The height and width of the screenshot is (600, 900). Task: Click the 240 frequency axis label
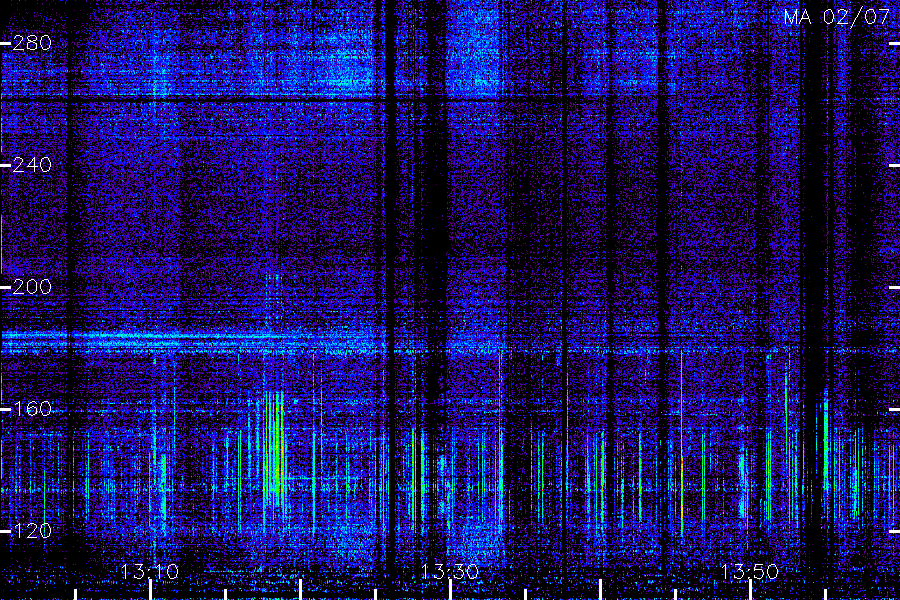(32, 165)
